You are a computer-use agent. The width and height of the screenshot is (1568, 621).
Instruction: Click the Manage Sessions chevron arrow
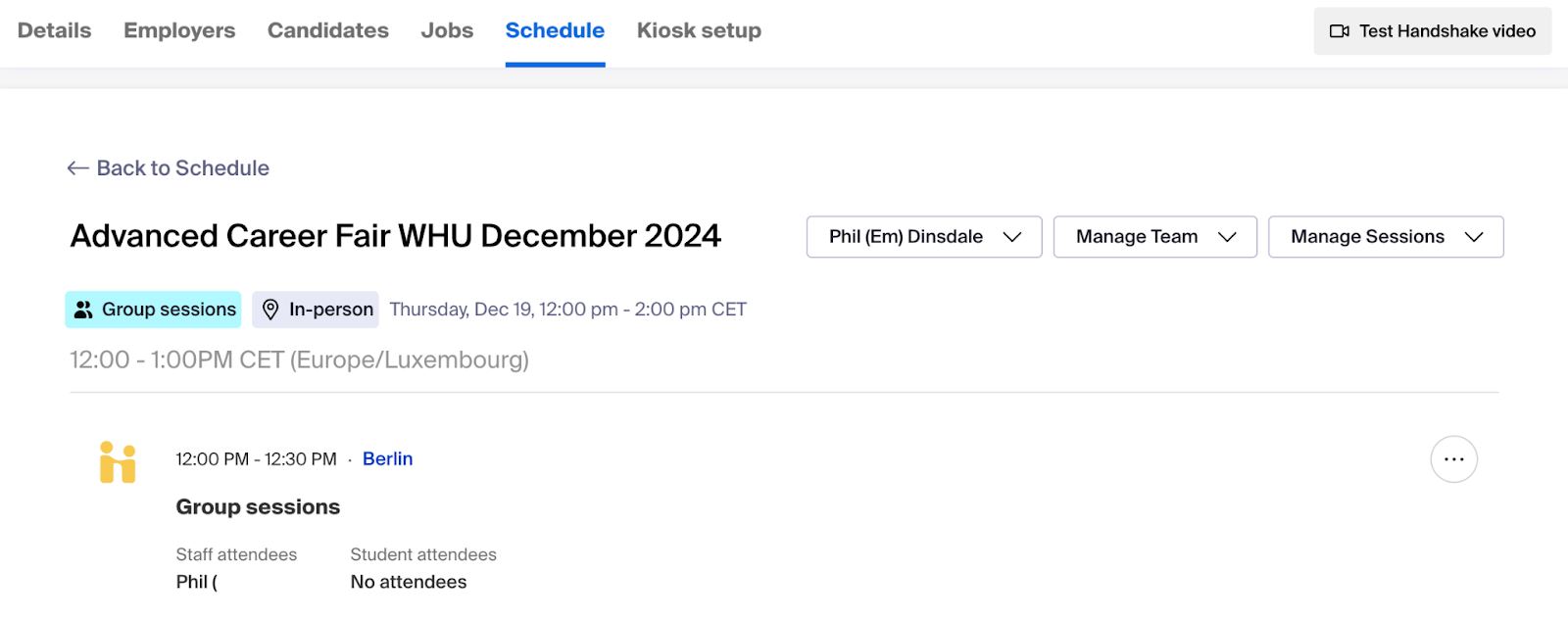pos(1473,237)
